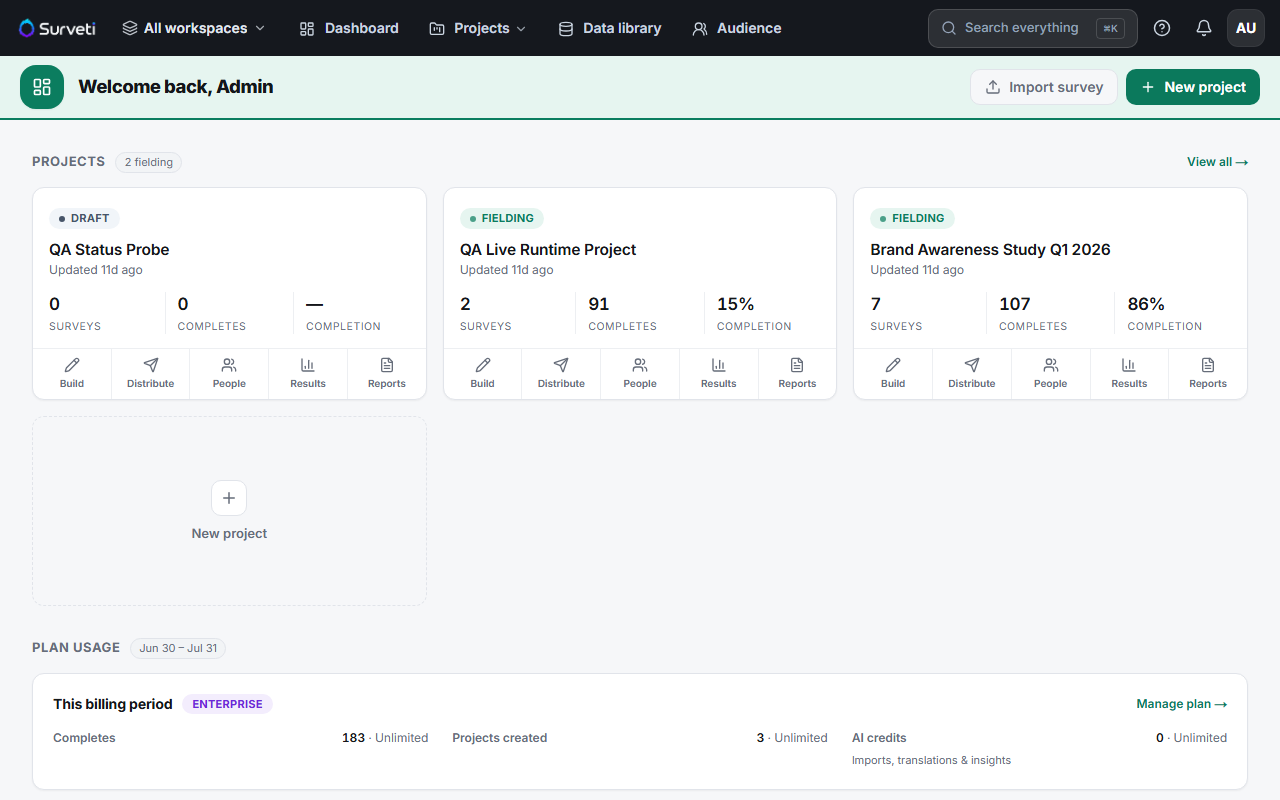The height and width of the screenshot is (800, 1280).
Task: Click the Projects created label
Action: coord(500,738)
